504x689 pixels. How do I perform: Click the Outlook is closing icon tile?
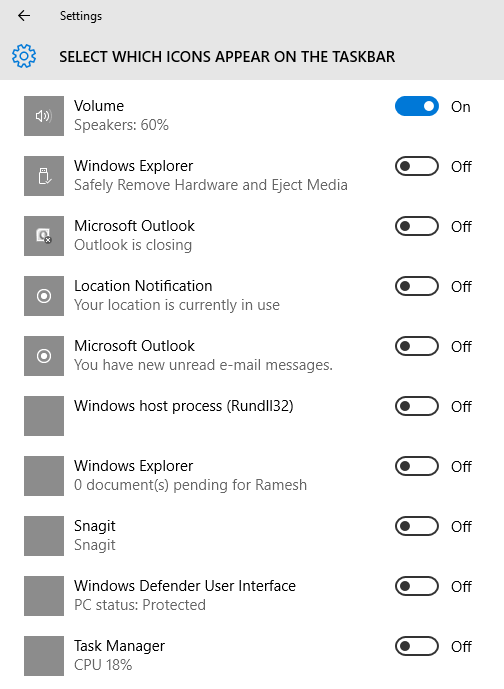44,236
